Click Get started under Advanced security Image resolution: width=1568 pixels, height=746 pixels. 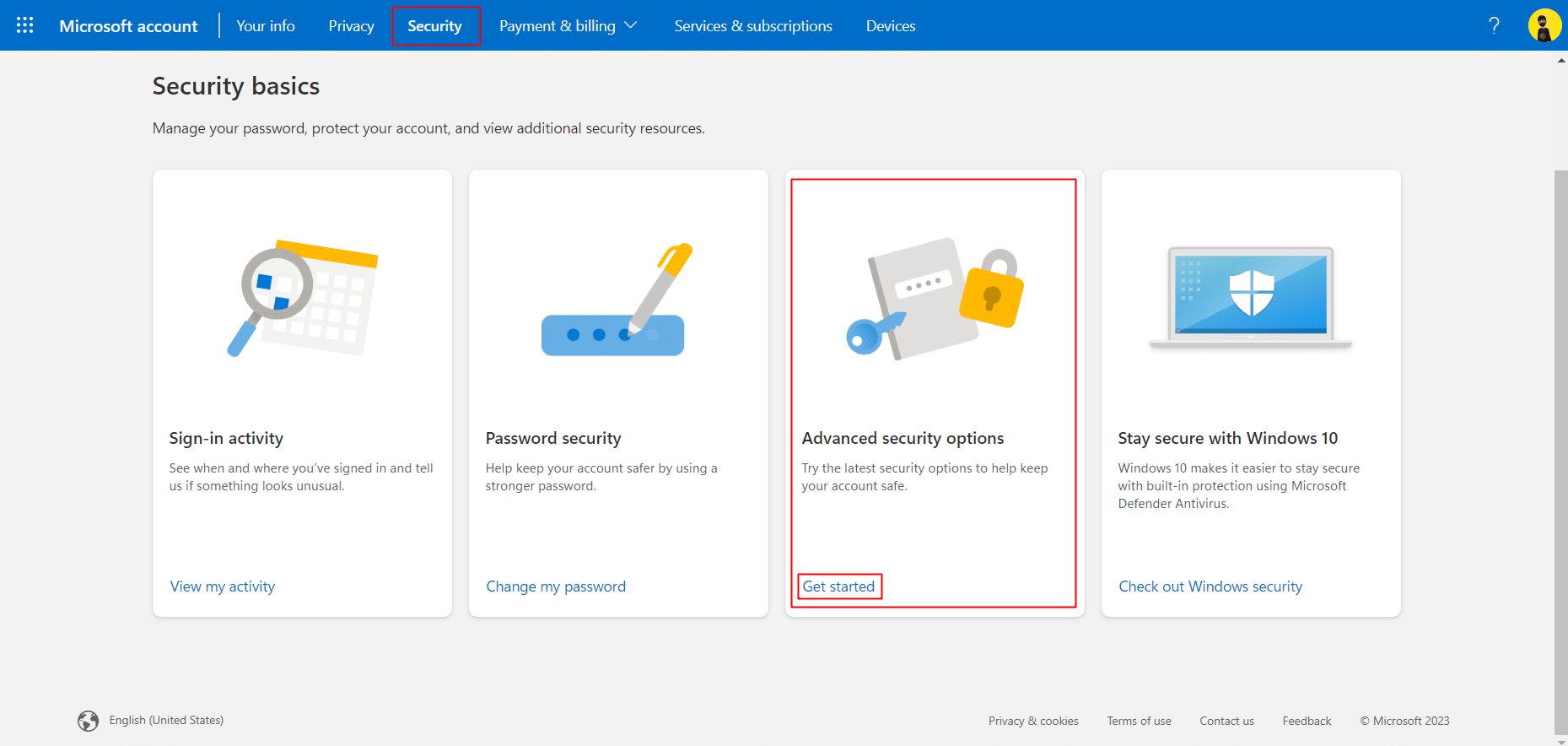tap(838, 587)
